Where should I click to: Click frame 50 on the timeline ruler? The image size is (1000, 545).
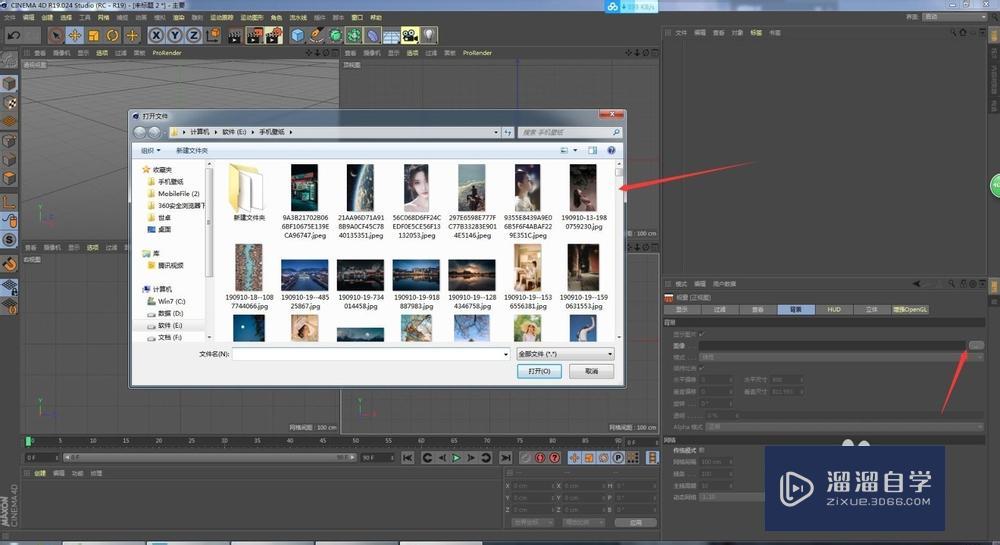point(356,440)
